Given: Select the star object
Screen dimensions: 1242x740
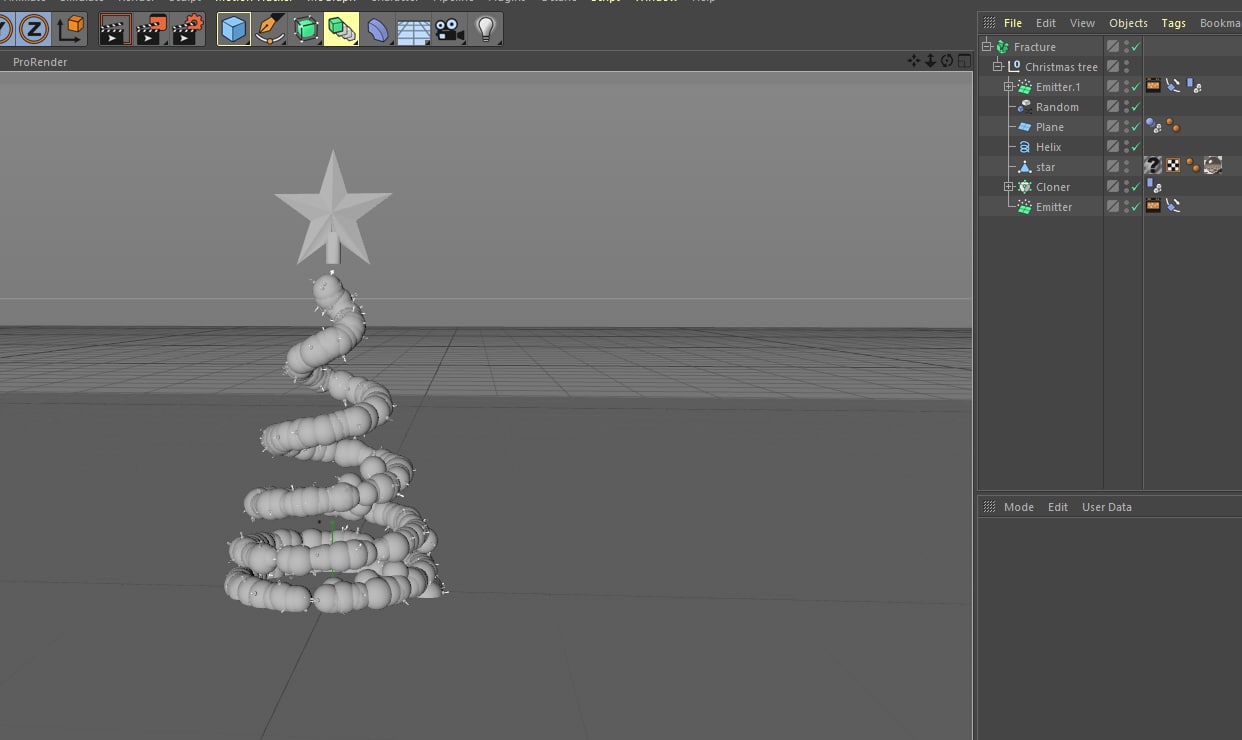Looking at the screenshot, I should coord(1046,167).
